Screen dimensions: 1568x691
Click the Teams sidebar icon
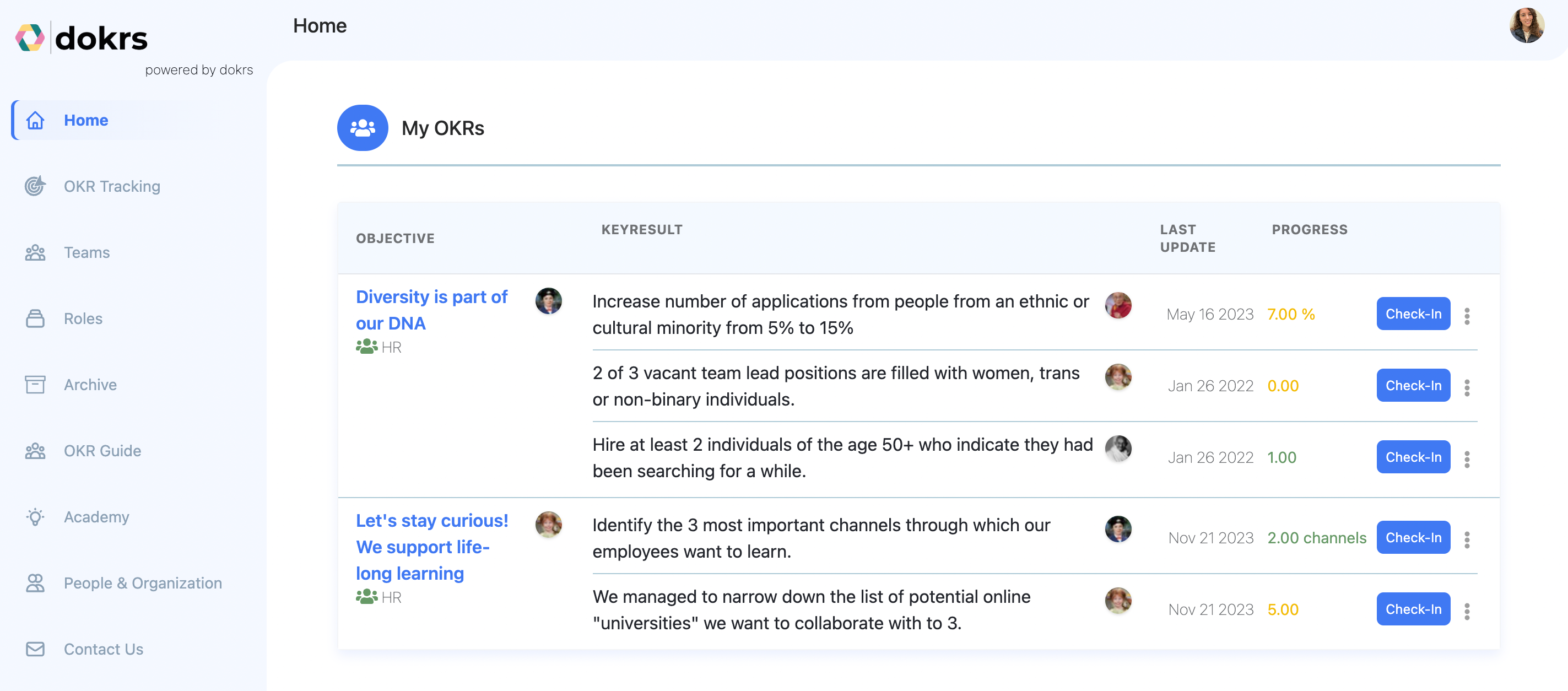[35, 253]
